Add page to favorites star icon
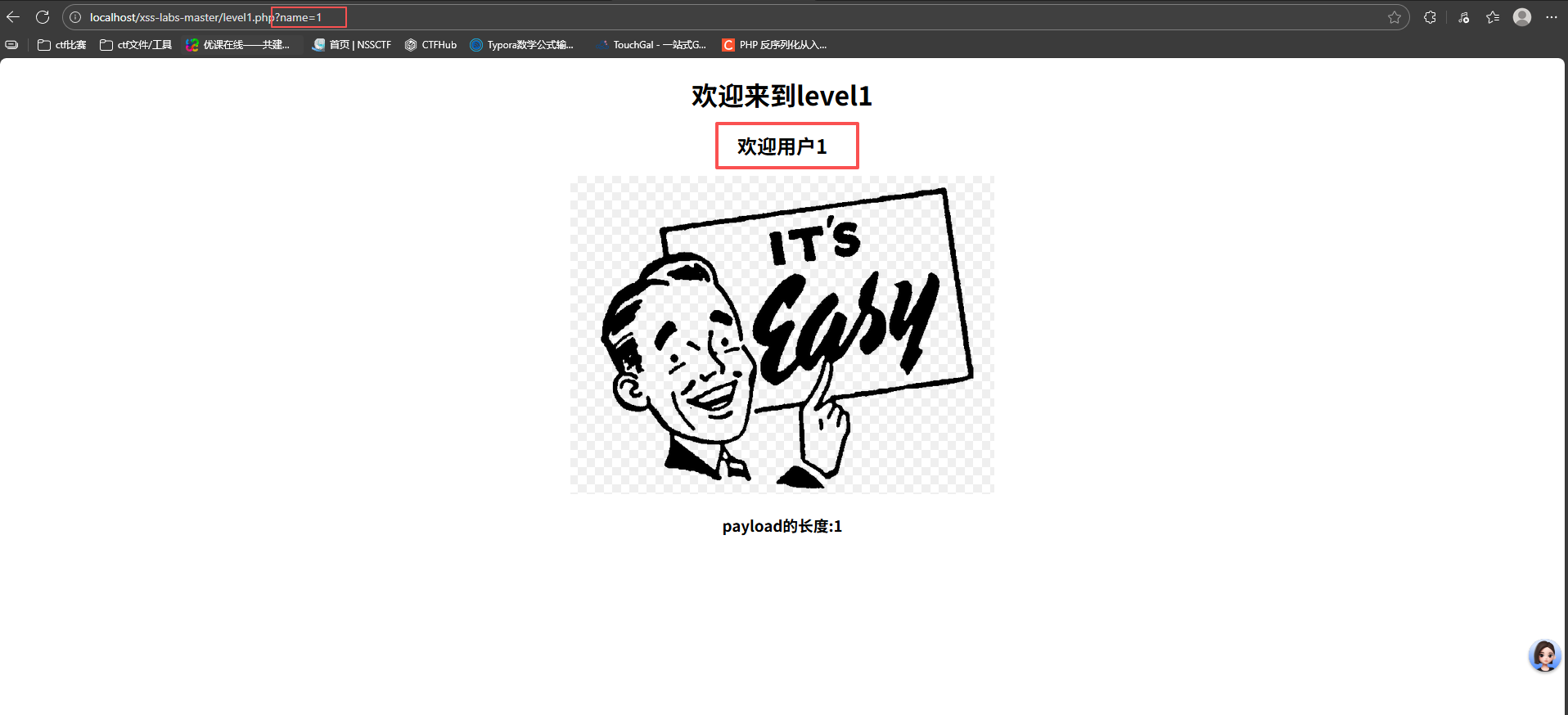 1395,17
